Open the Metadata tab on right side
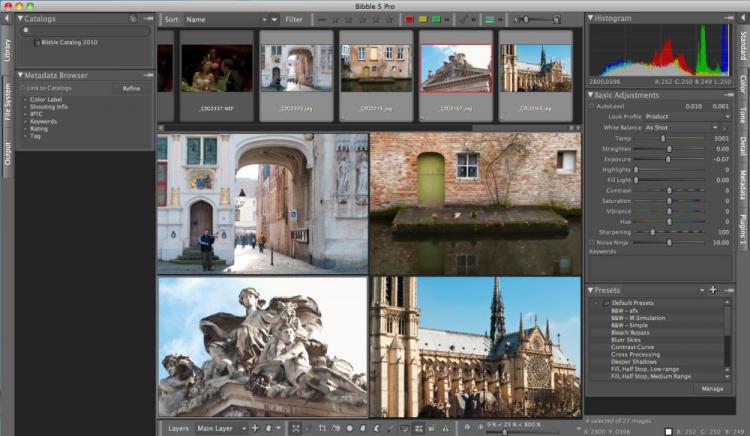This screenshot has height=436, width=750. click(x=742, y=185)
